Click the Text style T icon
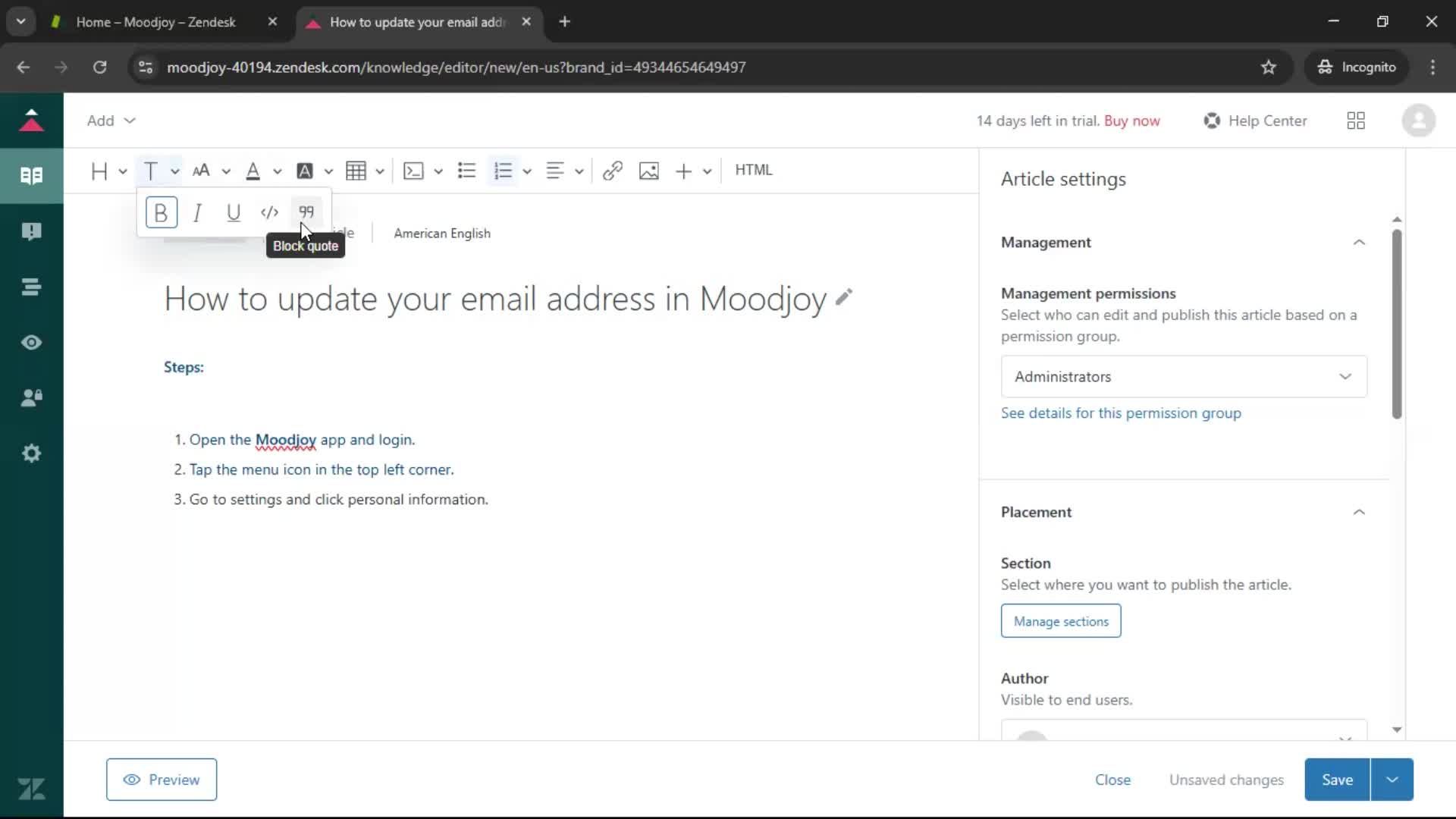This screenshot has height=819, width=1456. pos(151,171)
